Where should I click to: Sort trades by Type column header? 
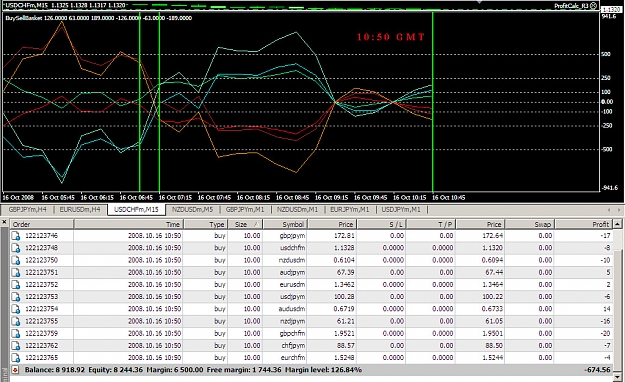point(206,224)
